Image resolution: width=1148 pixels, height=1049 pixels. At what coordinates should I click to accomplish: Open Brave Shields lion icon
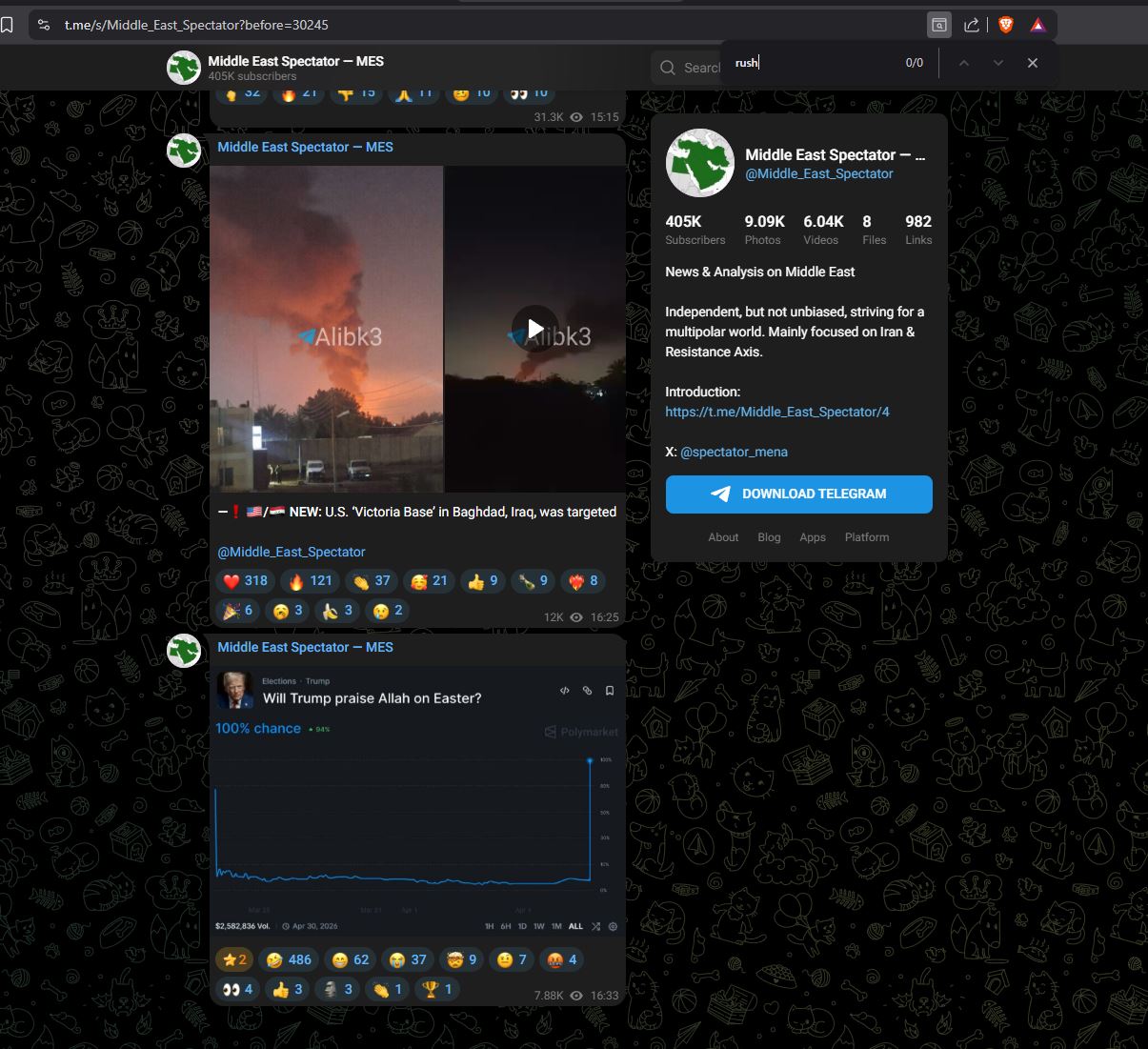click(x=1005, y=25)
